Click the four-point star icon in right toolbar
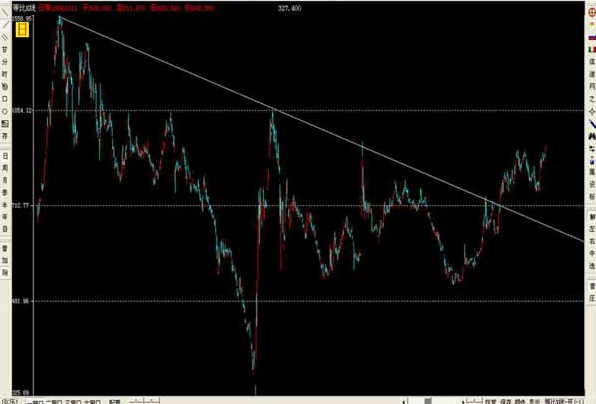This screenshot has height=404, width=596. point(592,111)
